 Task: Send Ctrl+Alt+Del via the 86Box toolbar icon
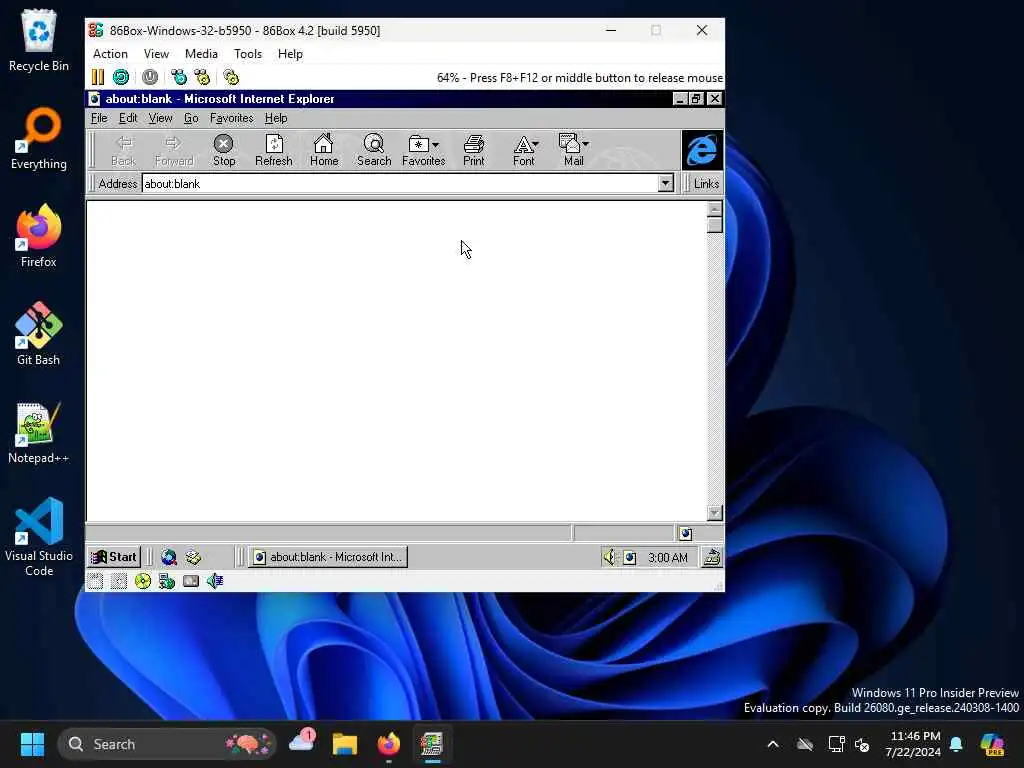click(x=179, y=77)
